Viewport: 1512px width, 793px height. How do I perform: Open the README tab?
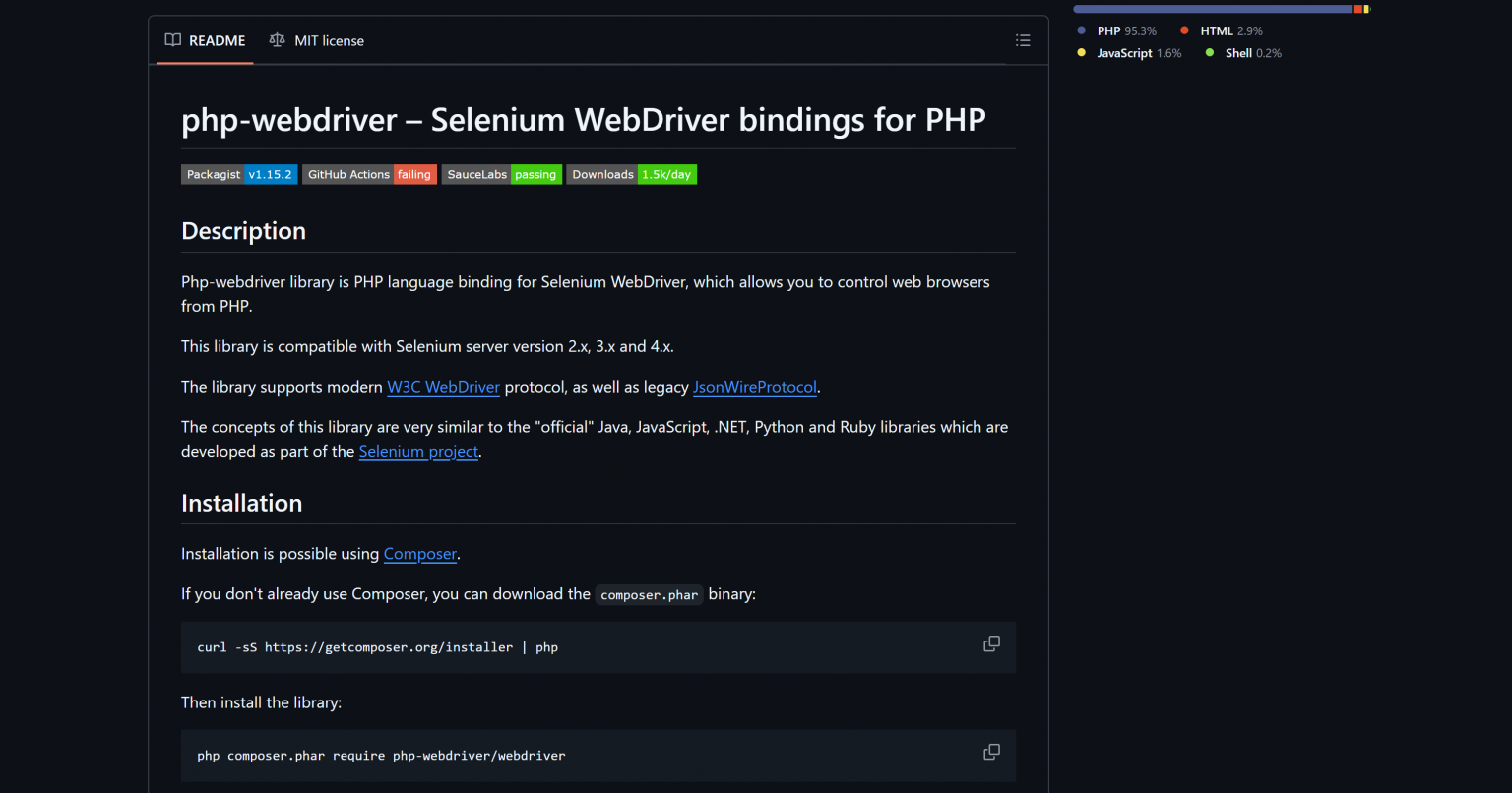coord(205,40)
